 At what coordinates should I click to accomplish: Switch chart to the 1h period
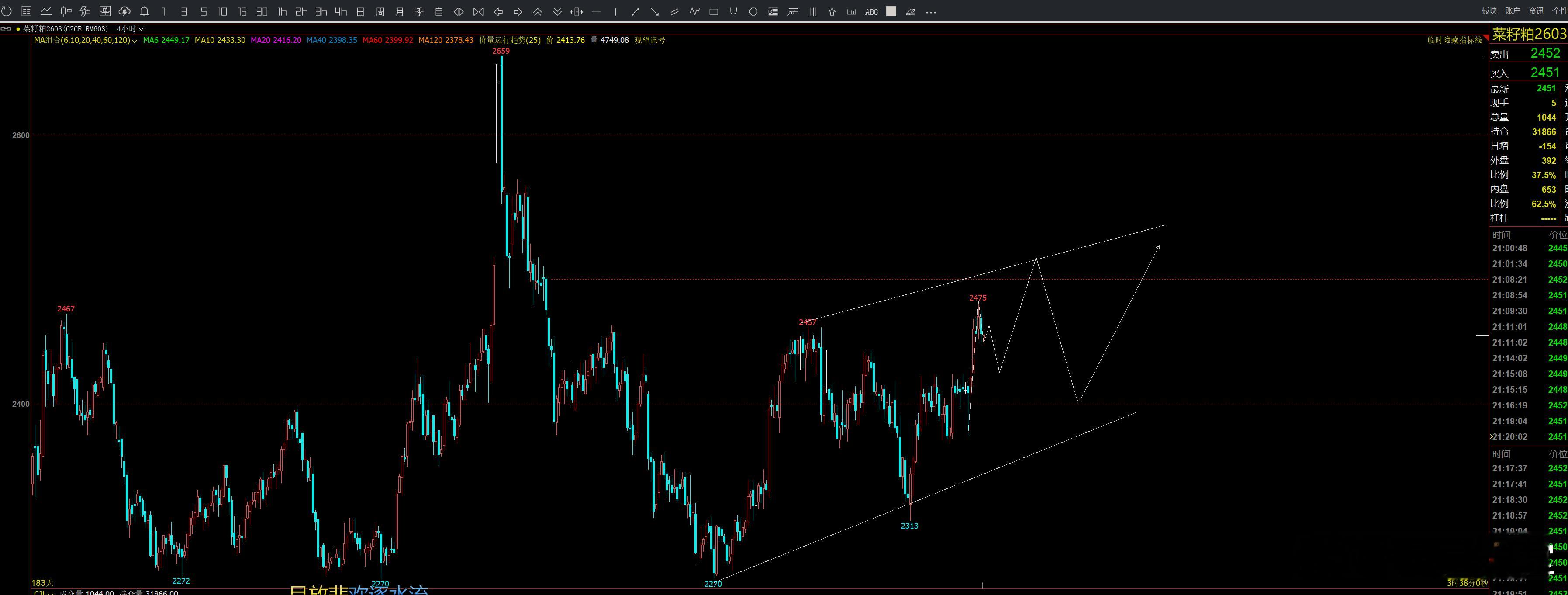click(x=282, y=11)
